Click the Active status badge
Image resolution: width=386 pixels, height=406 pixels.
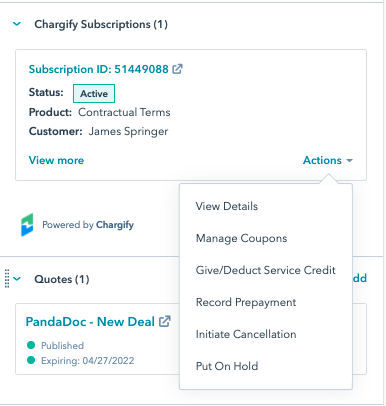tap(94, 93)
